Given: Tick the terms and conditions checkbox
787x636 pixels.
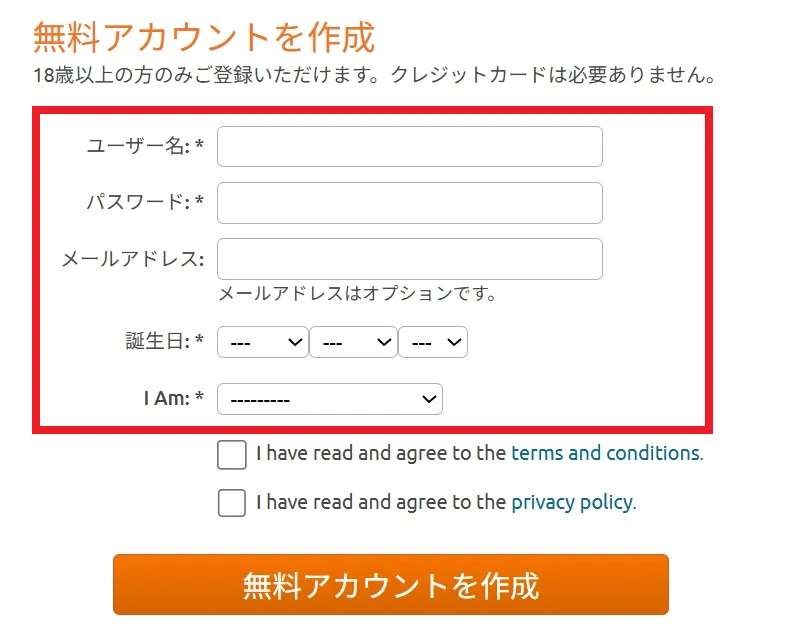Looking at the screenshot, I should pyautogui.click(x=232, y=454).
